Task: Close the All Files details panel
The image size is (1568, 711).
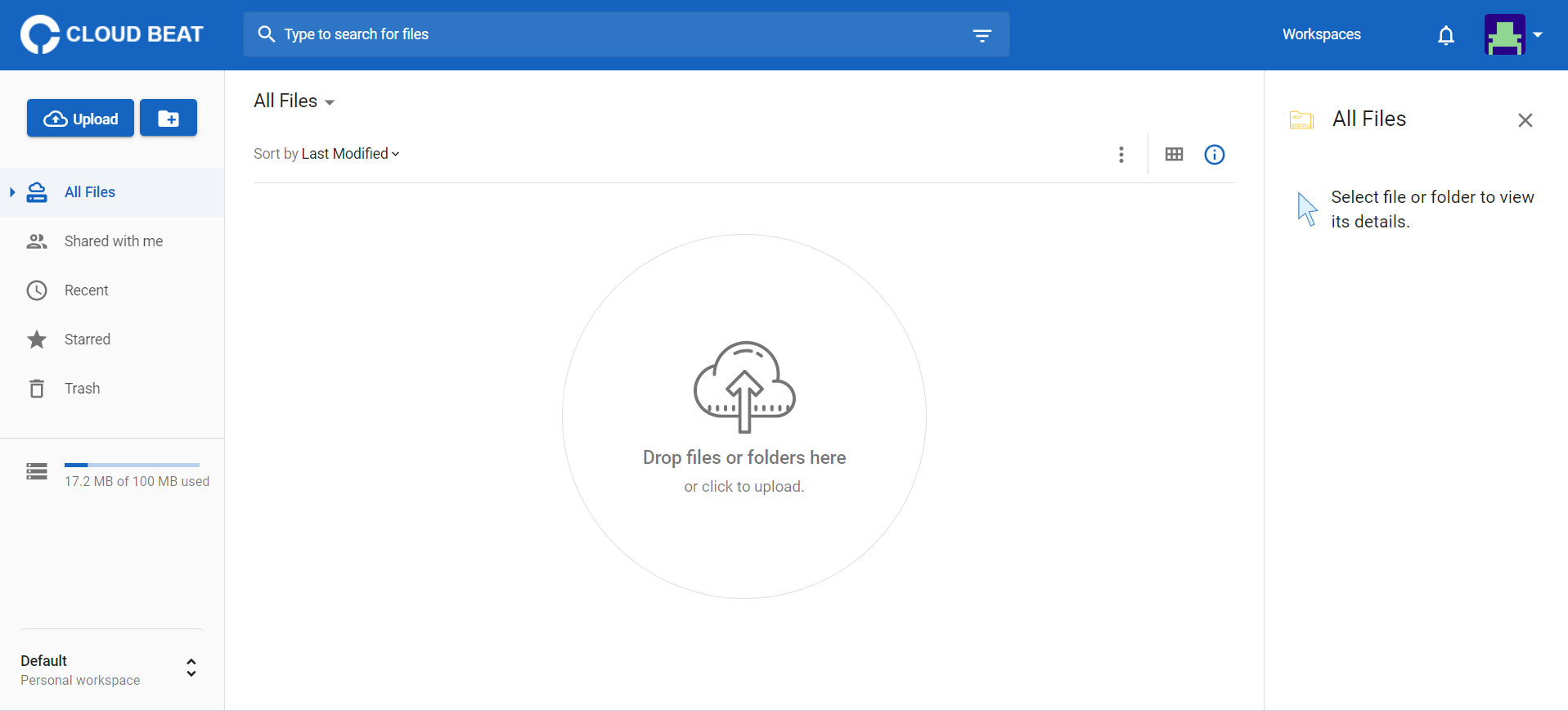Action: pos(1525,120)
